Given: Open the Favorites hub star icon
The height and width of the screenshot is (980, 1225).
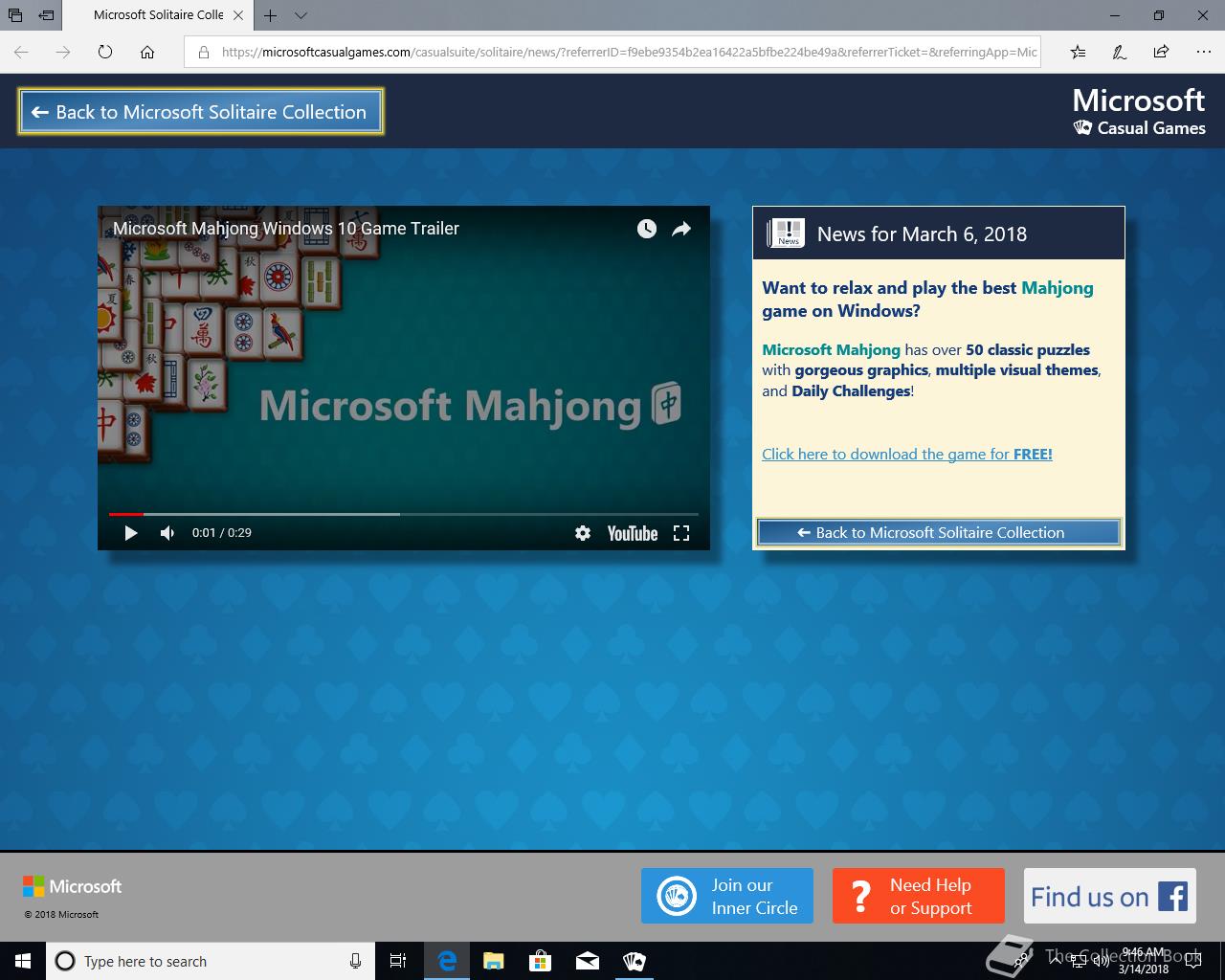Looking at the screenshot, I should click(x=1079, y=52).
